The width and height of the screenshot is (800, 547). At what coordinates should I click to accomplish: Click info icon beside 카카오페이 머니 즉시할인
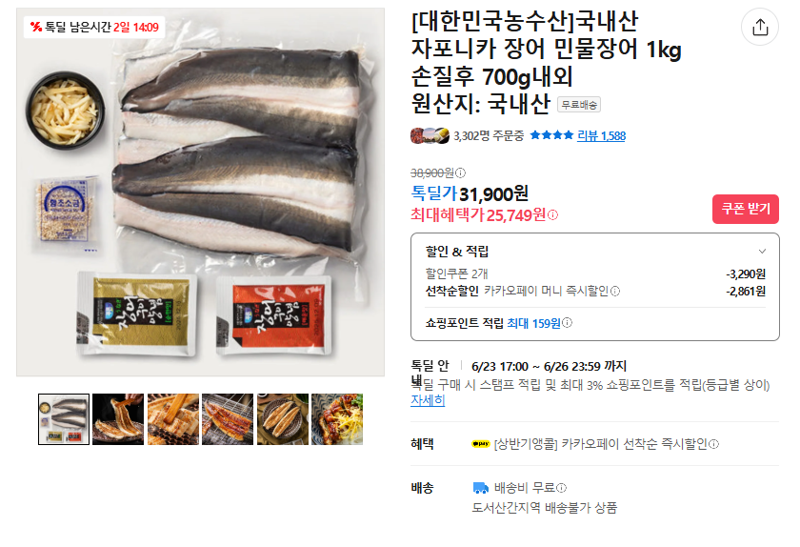[615, 291]
